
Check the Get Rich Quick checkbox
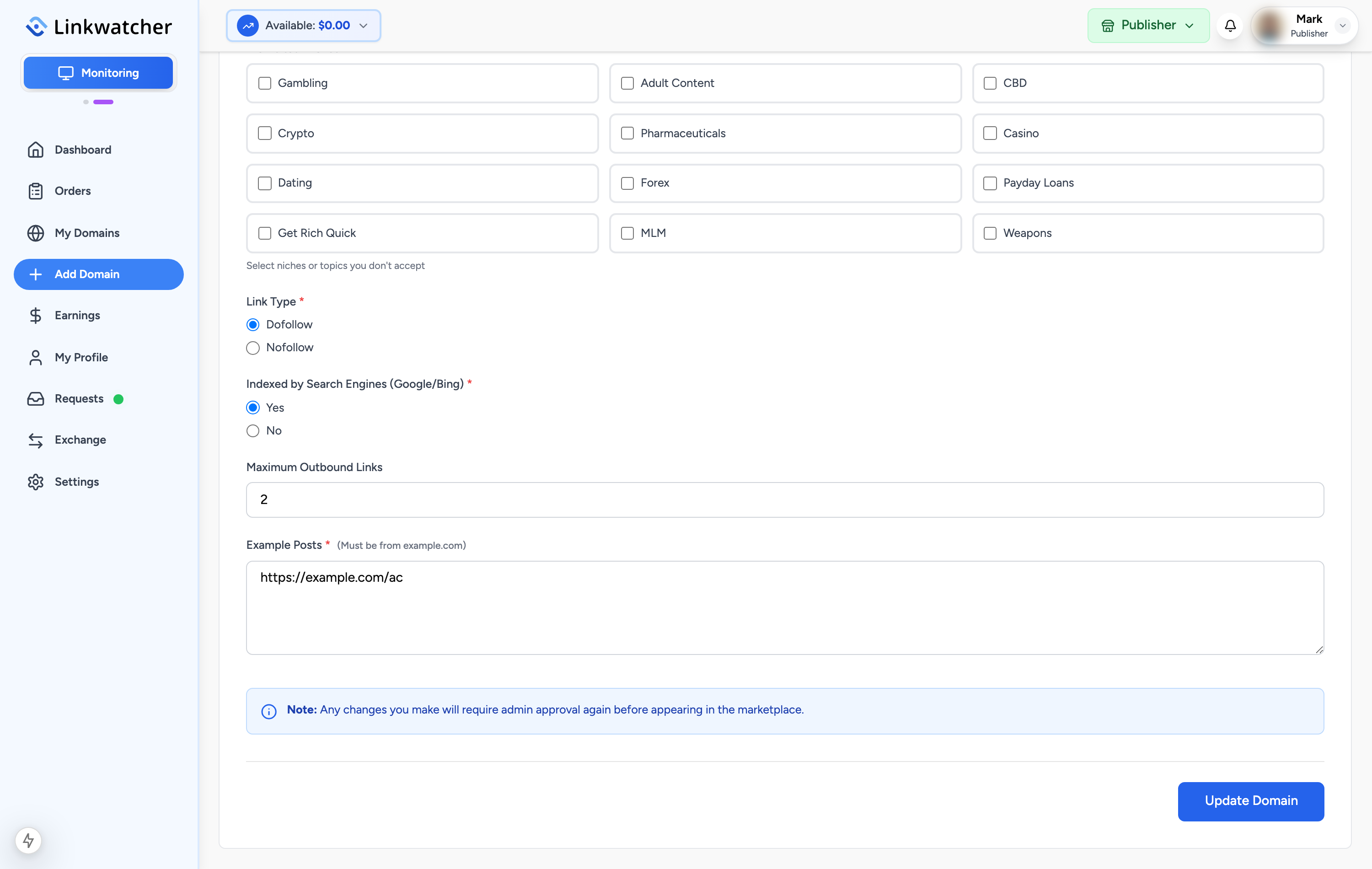264,233
